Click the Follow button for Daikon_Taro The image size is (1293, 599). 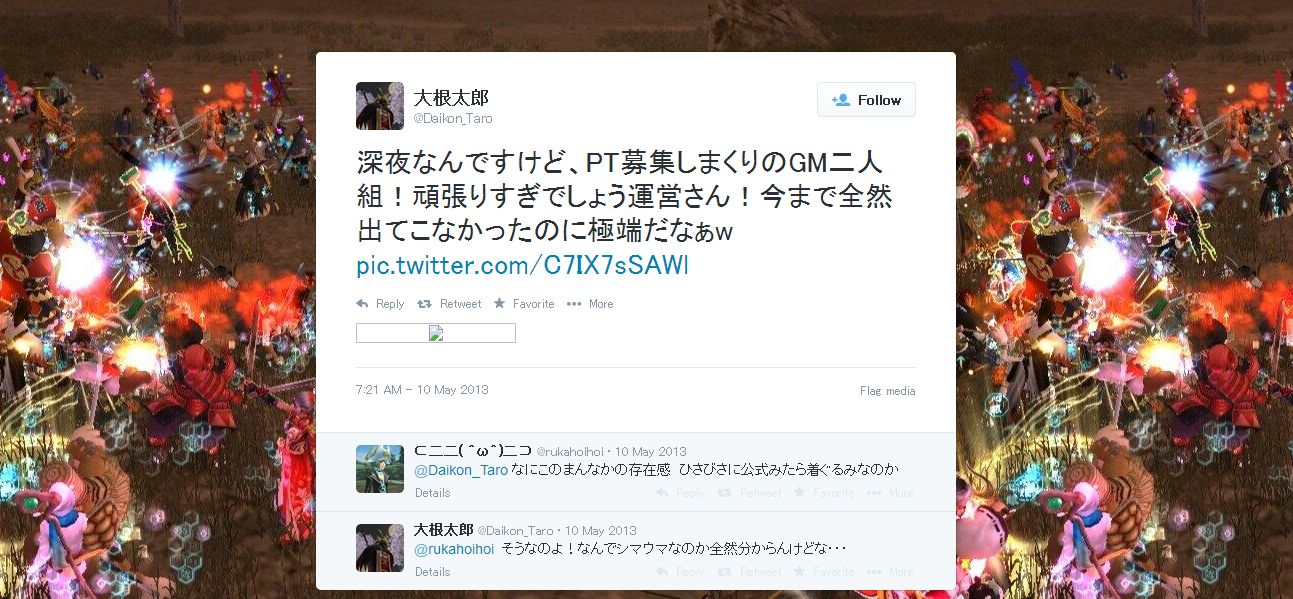coord(866,100)
